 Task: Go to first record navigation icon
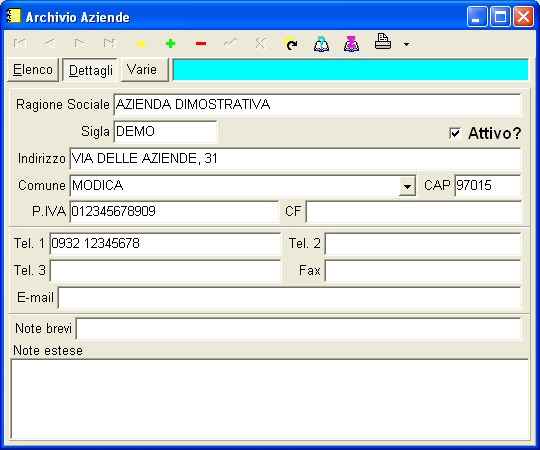[x=20, y=43]
